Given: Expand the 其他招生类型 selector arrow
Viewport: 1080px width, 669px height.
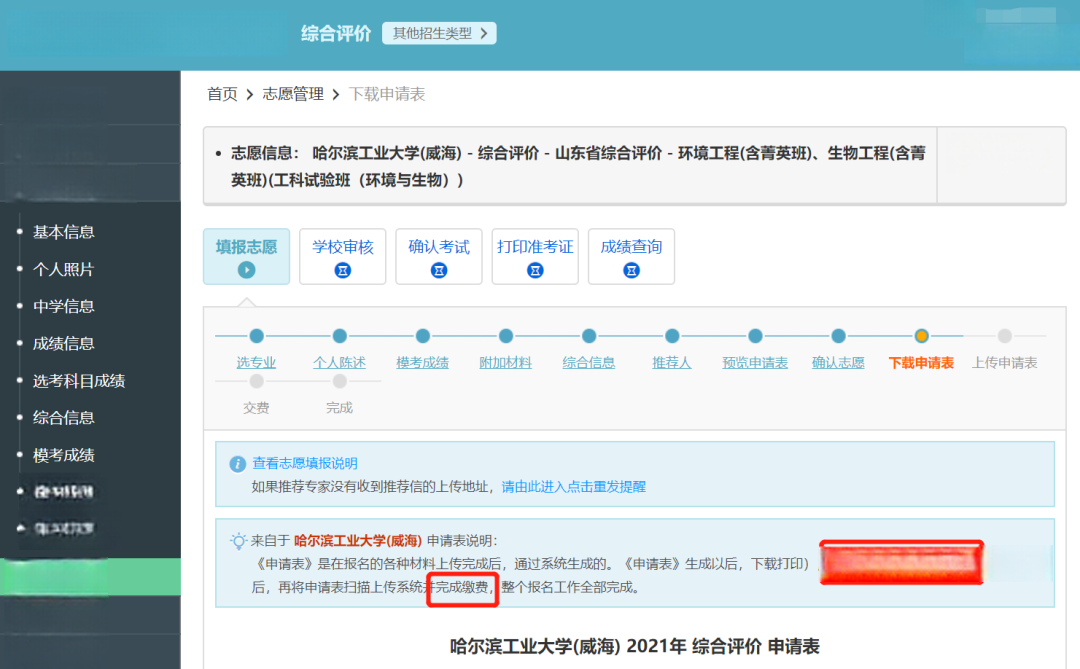Looking at the screenshot, I should 484,33.
